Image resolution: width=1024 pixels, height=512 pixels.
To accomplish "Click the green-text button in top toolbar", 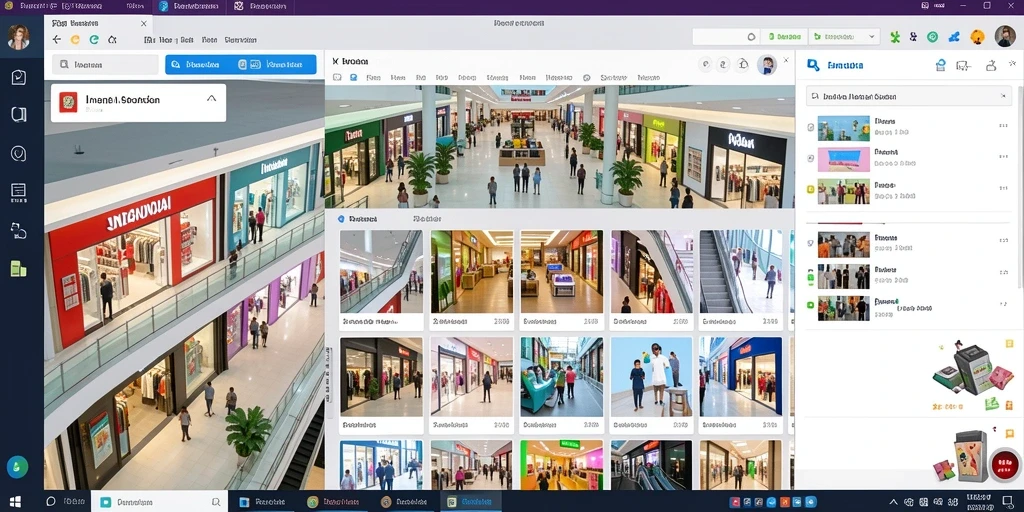I will [x=784, y=37].
